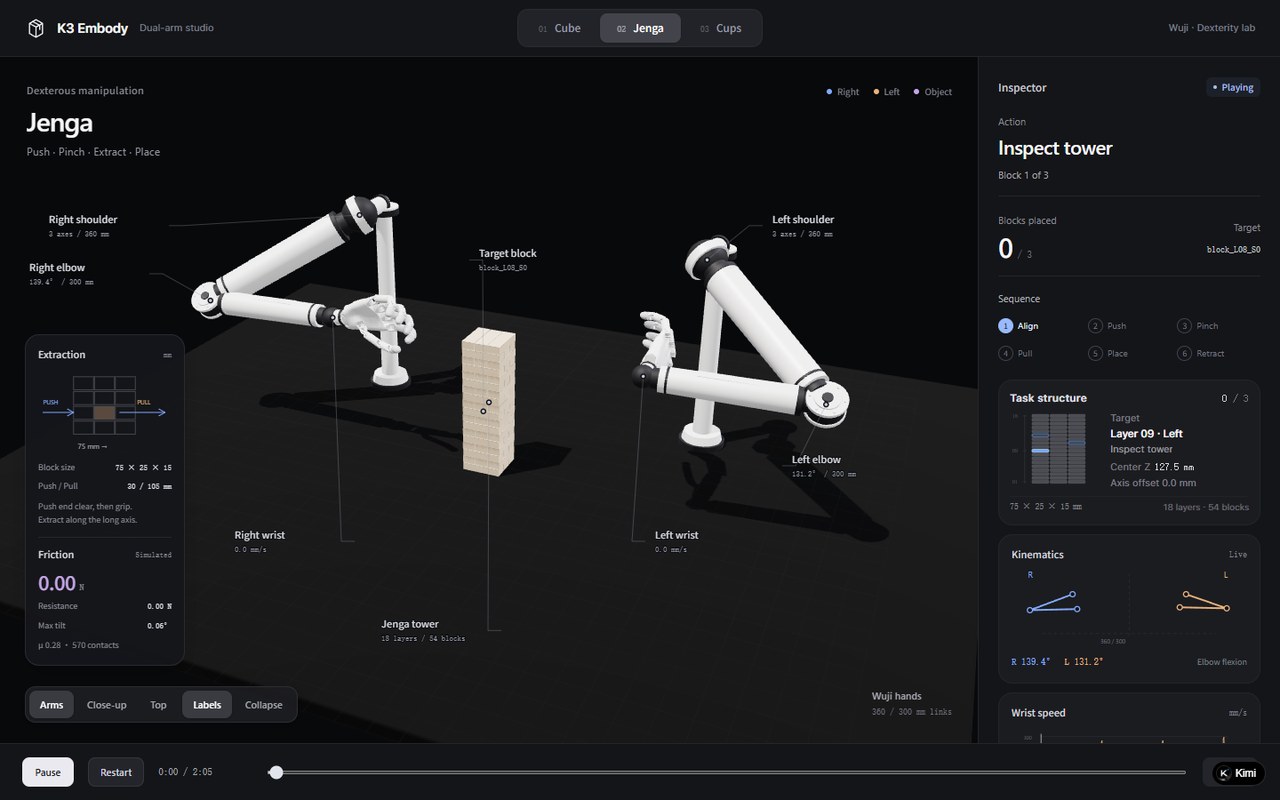Toggle the Labels overlay button
1280x800 pixels.
[x=207, y=705]
